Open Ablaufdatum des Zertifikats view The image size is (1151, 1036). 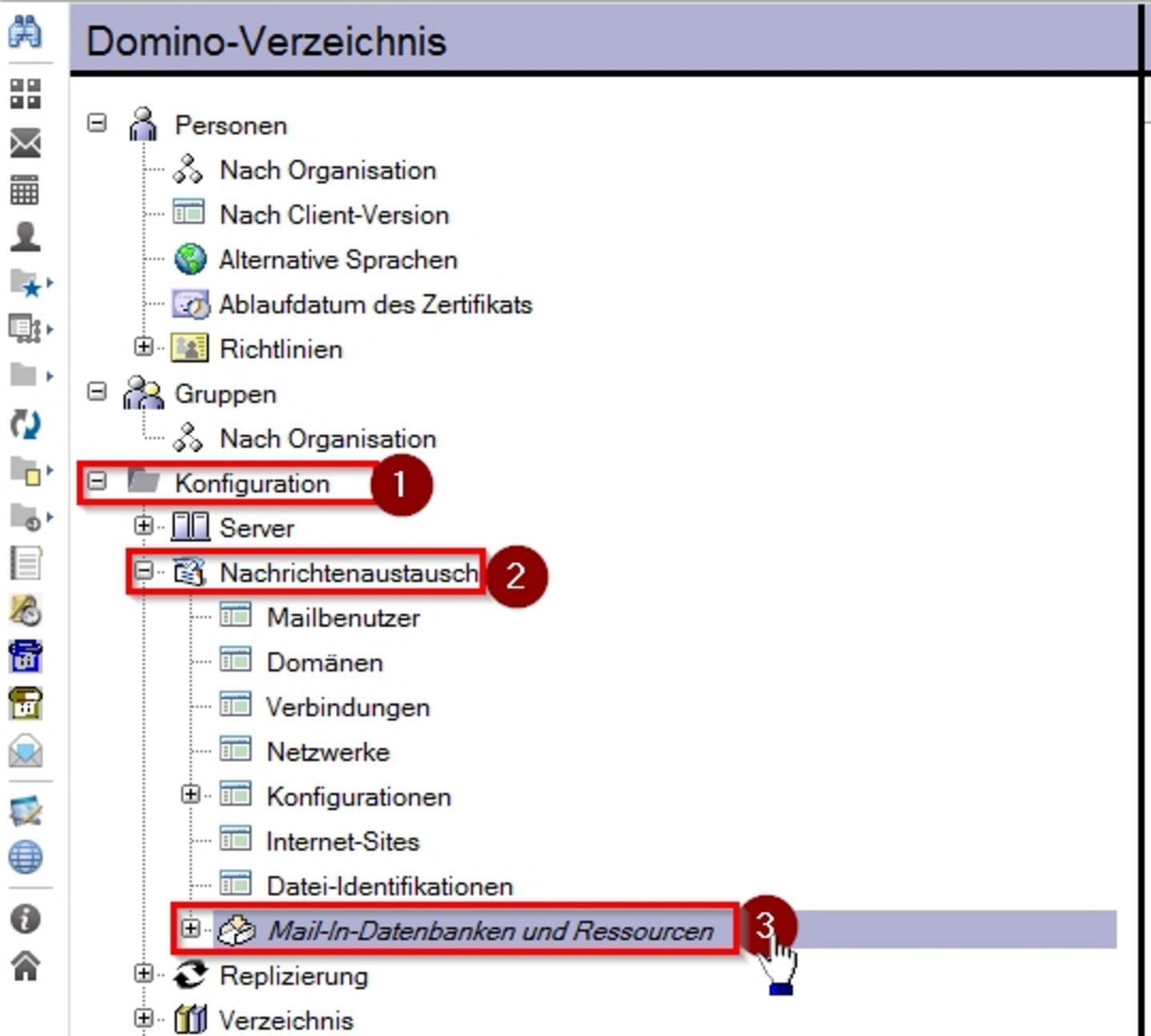[x=376, y=305]
